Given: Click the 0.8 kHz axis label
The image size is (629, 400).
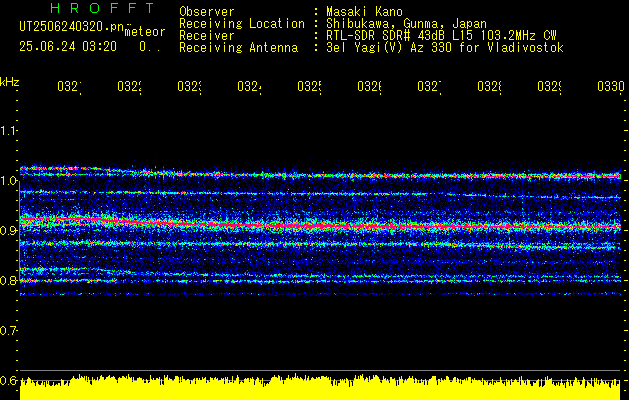Looking at the screenshot, I should point(8,280).
